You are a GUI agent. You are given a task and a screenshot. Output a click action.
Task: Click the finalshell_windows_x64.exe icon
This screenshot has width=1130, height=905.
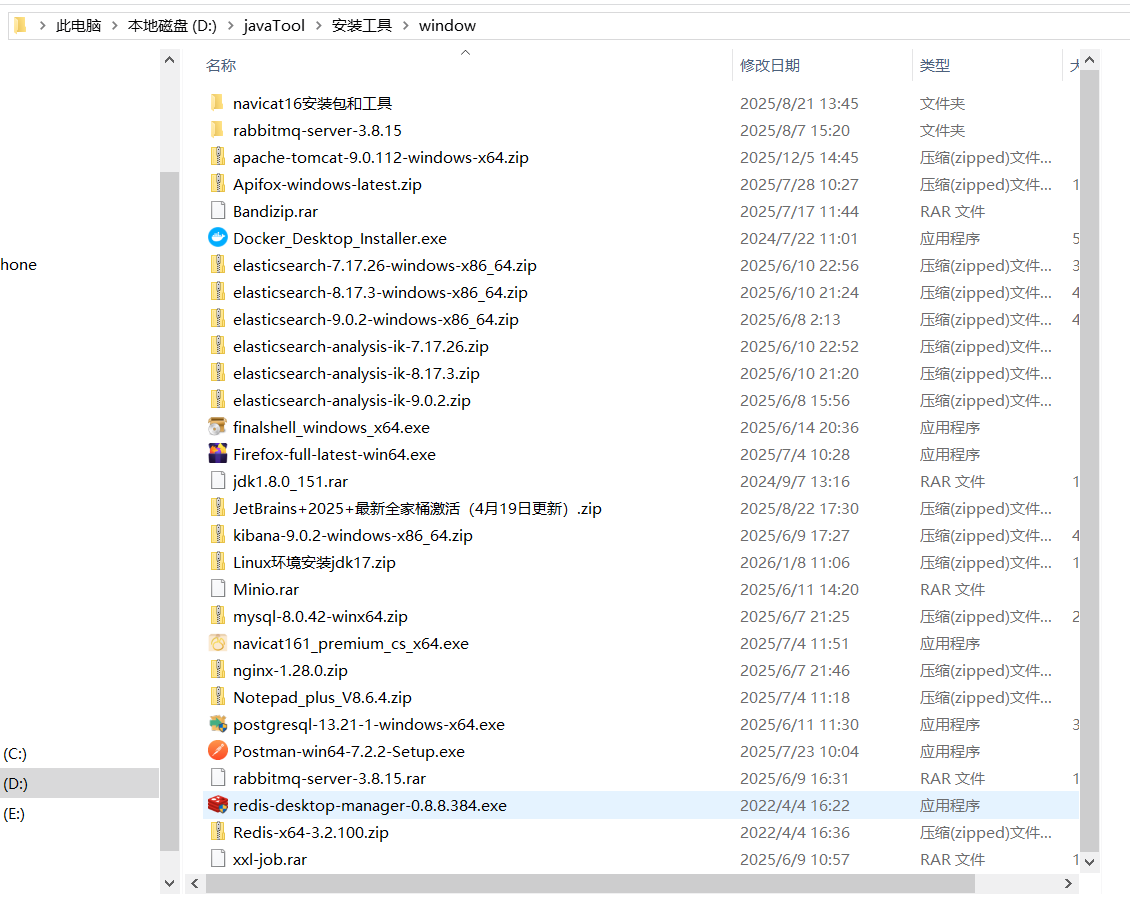pyautogui.click(x=218, y=427)
